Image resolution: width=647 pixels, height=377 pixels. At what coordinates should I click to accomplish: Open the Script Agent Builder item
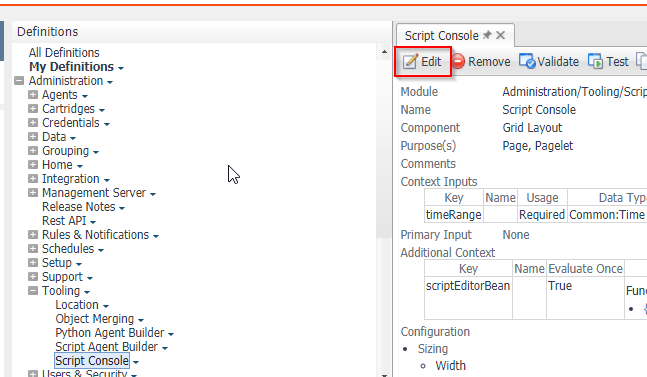(x=106, y=346)
